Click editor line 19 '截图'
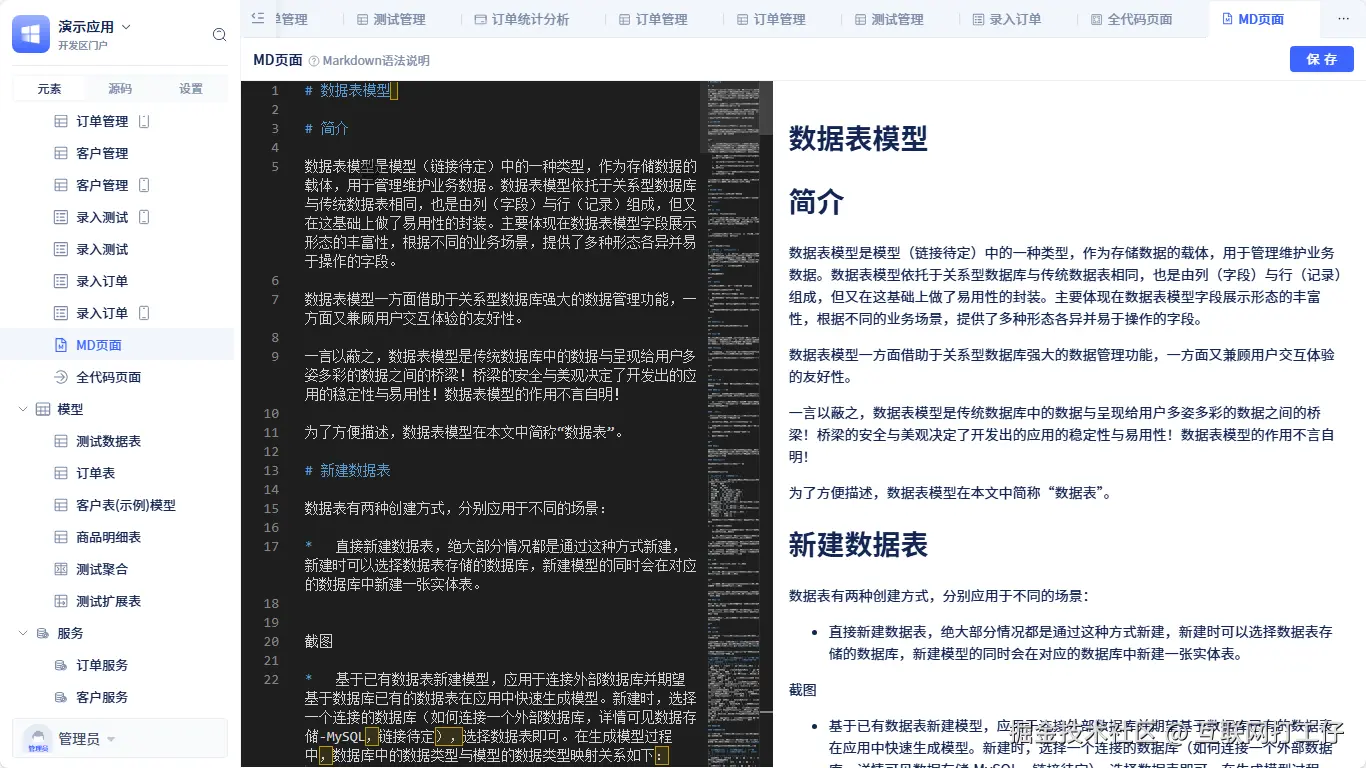This screenshot has width=1366, height=768. click(x=319, y=641)
